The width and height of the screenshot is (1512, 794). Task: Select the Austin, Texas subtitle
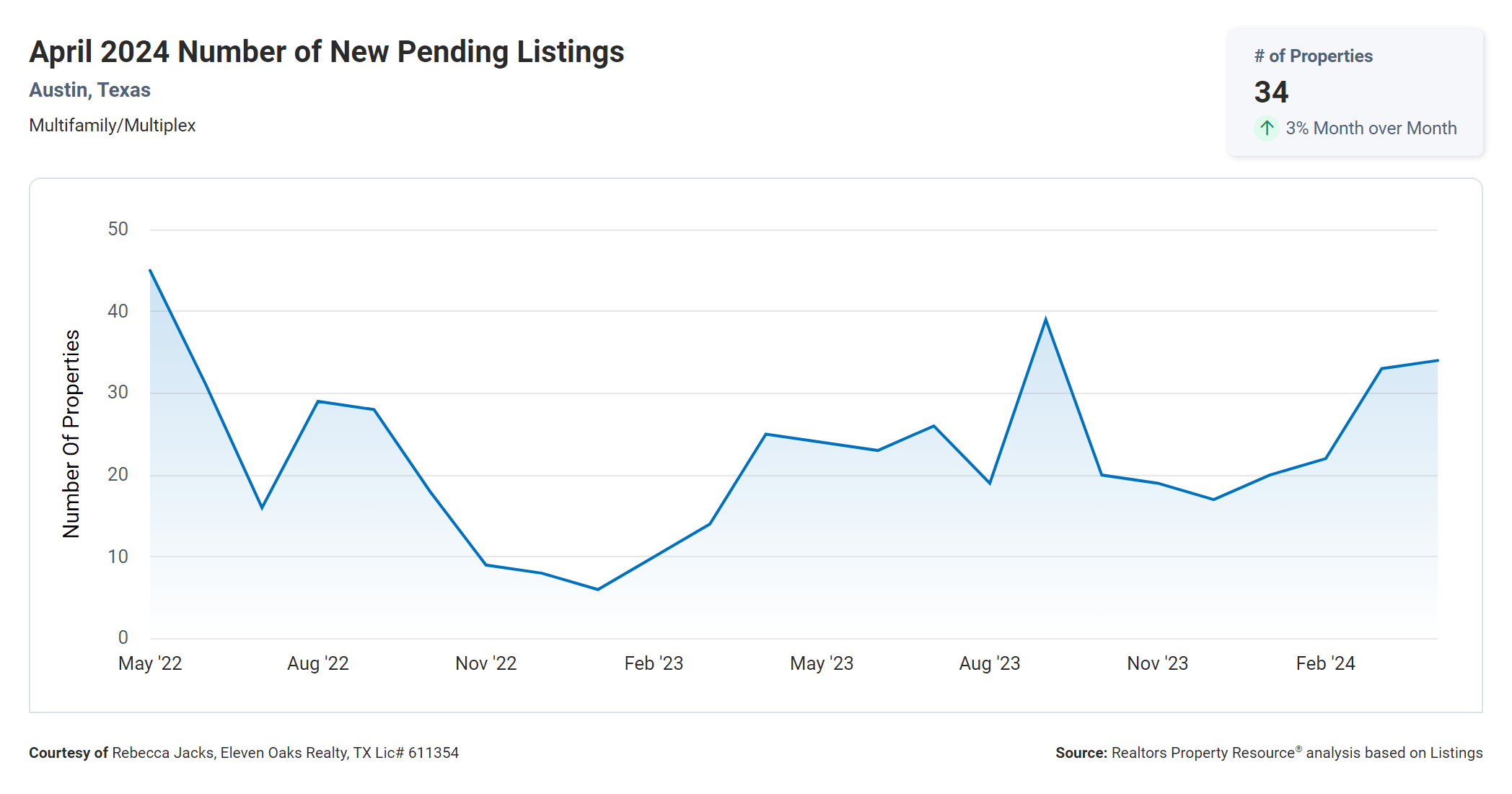89,90
